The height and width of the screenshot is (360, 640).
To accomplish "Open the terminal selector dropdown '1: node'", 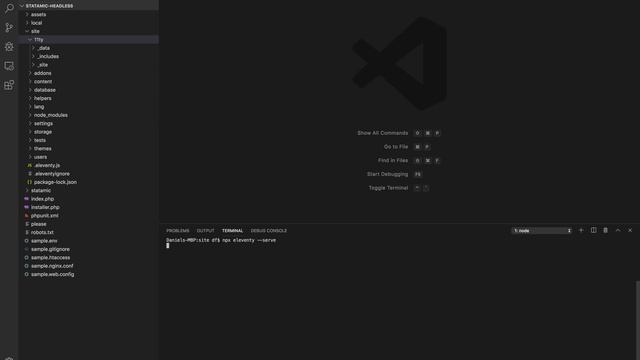I will (542, 231).
